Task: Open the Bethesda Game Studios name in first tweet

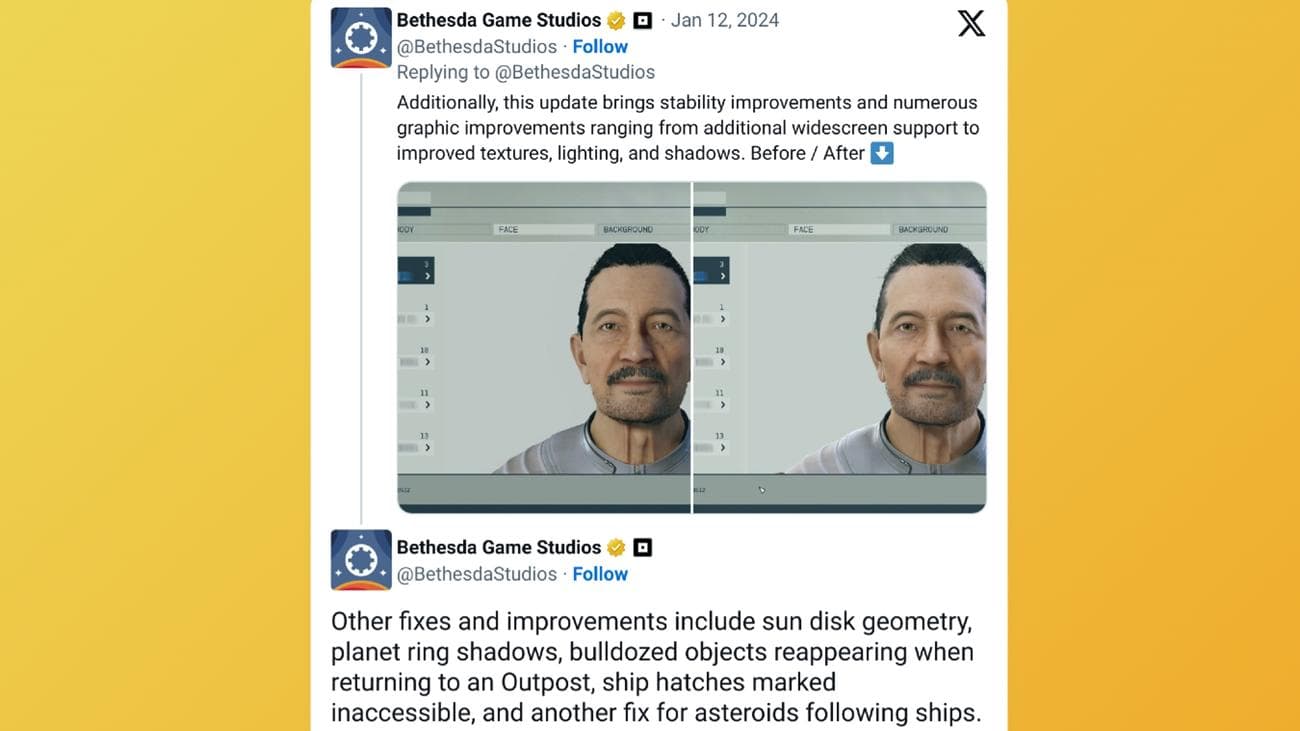Action: pyautogui.click(x=498, y=20)
